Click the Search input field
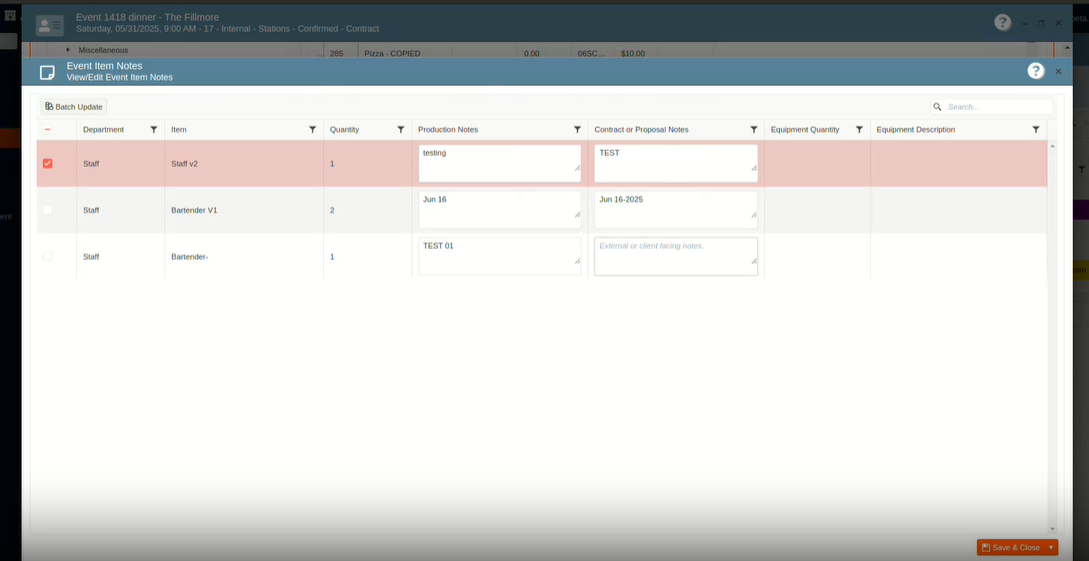The image size is (1089, 561). tap(997, 107)
